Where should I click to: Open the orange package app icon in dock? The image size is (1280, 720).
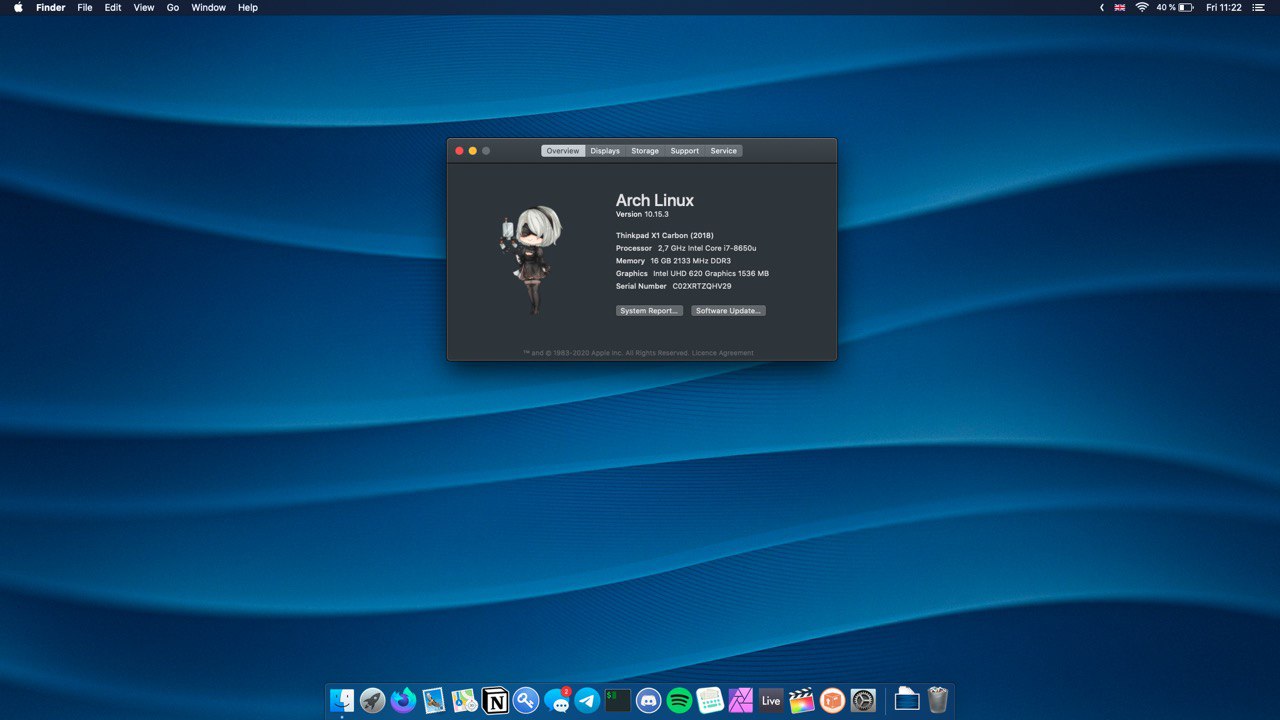click(x=832, y=701)
